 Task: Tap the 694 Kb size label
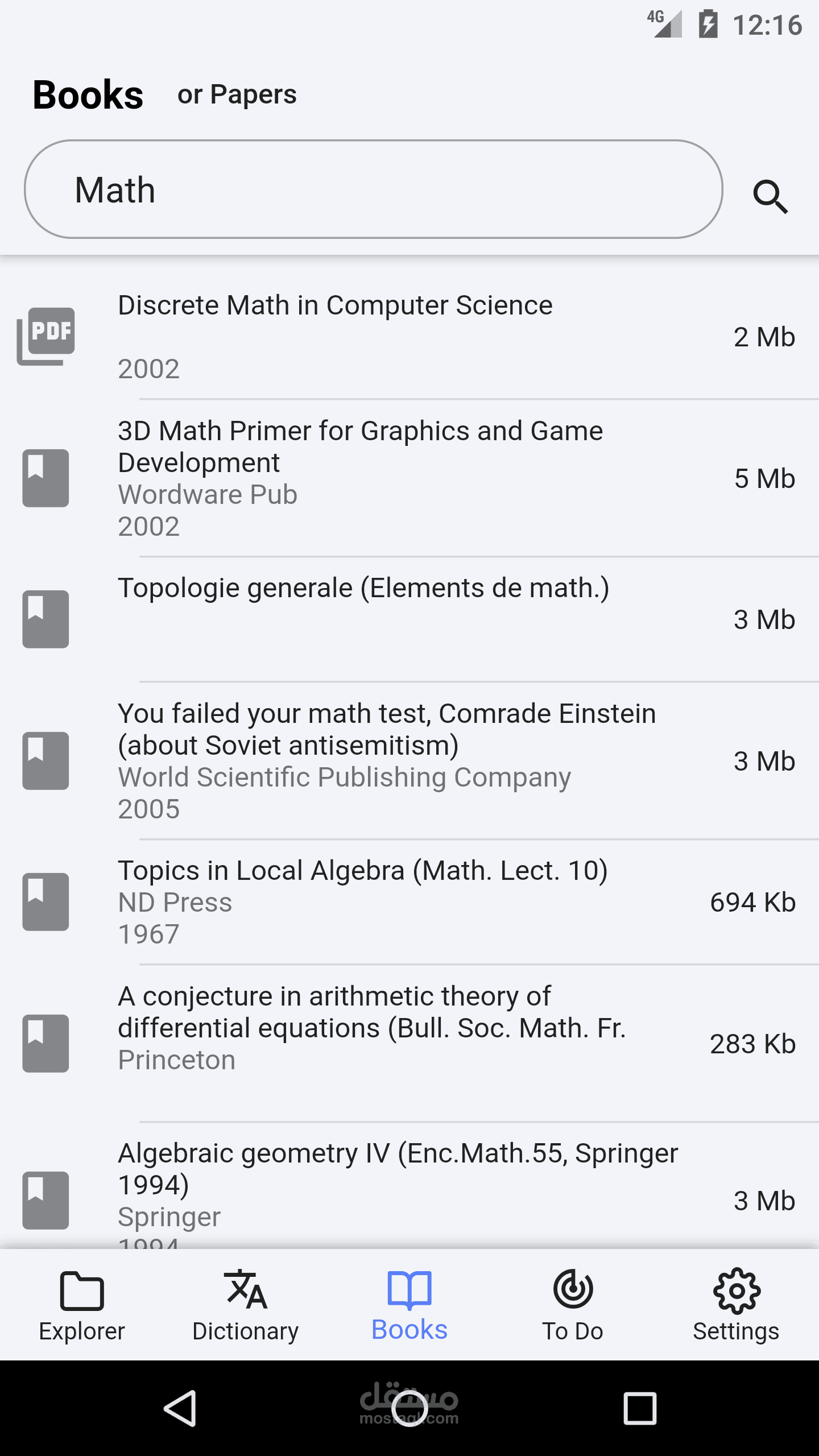point(752,902)
